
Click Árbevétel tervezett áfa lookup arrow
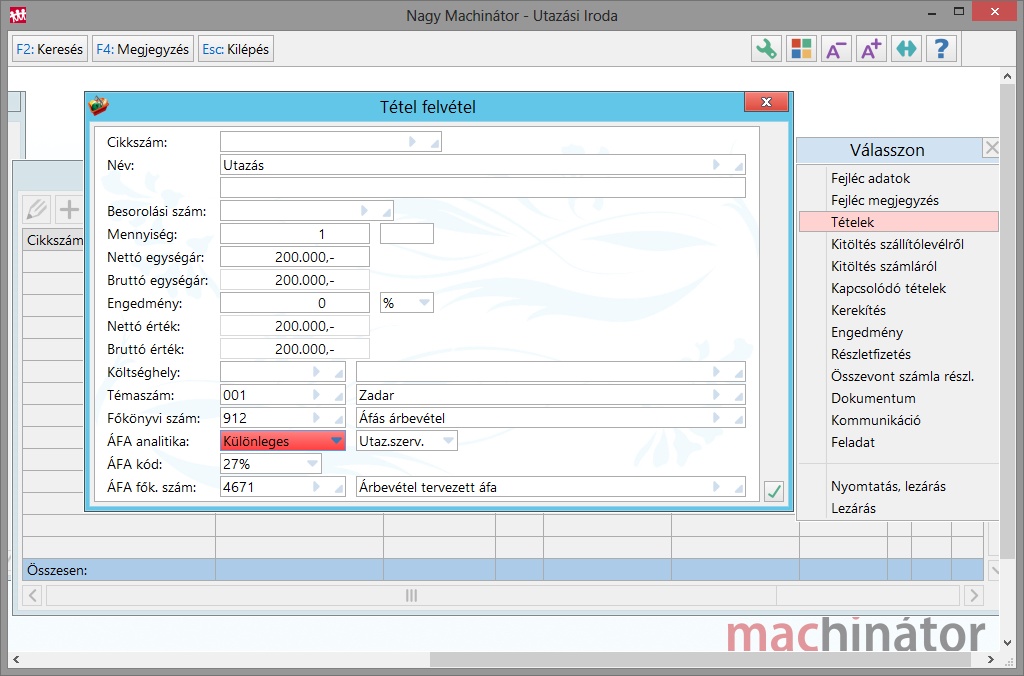[x=716, y=487]
